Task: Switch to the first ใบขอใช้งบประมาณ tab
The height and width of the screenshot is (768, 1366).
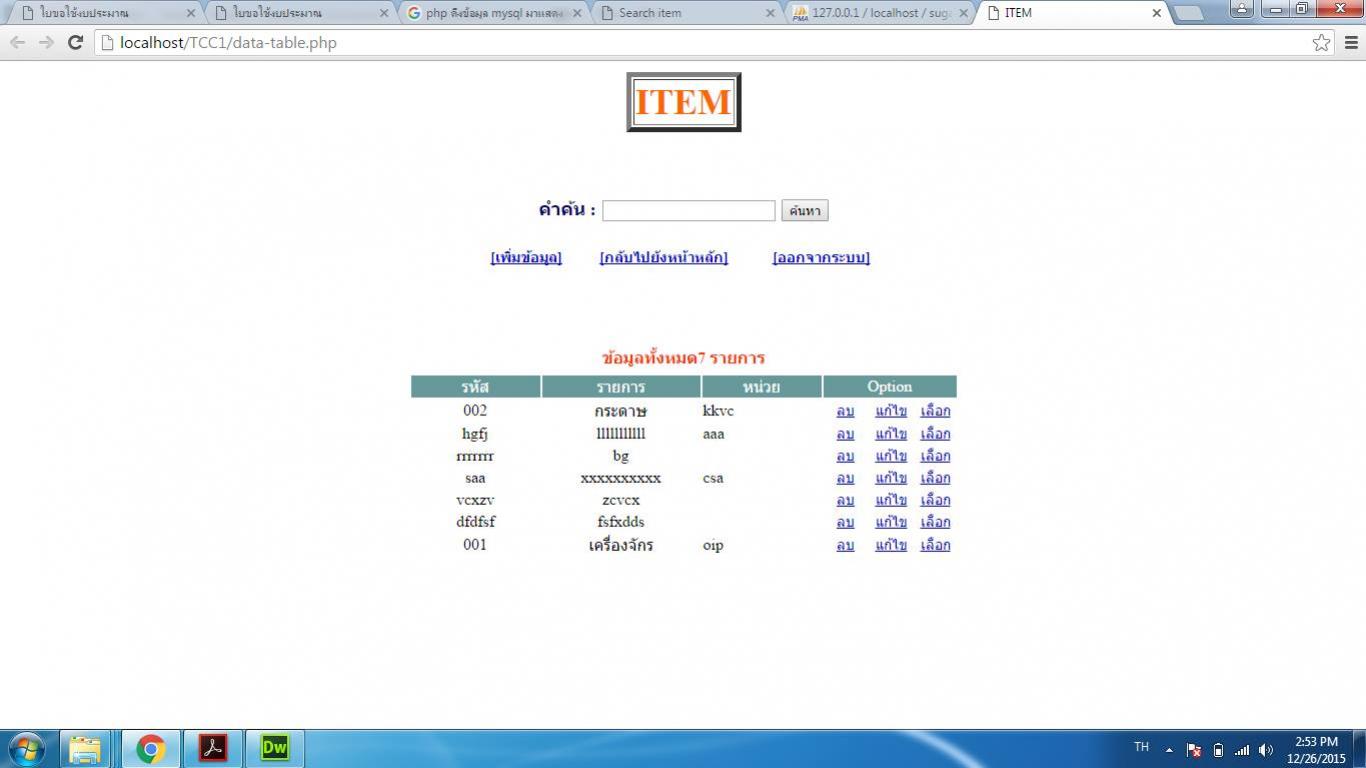Action: tap(105, 13)
